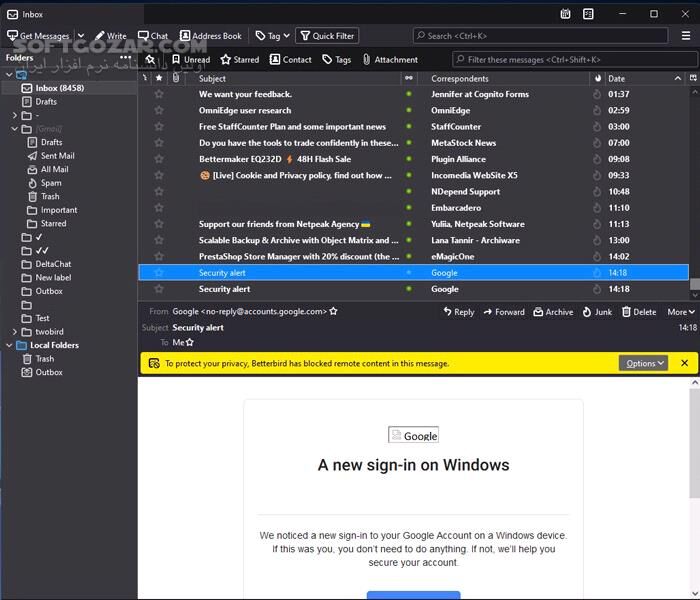The height and width of the screenshot is (600, 700).
Task: Toggle the Attachment quick filter
Action: click(x=390, y=60)
